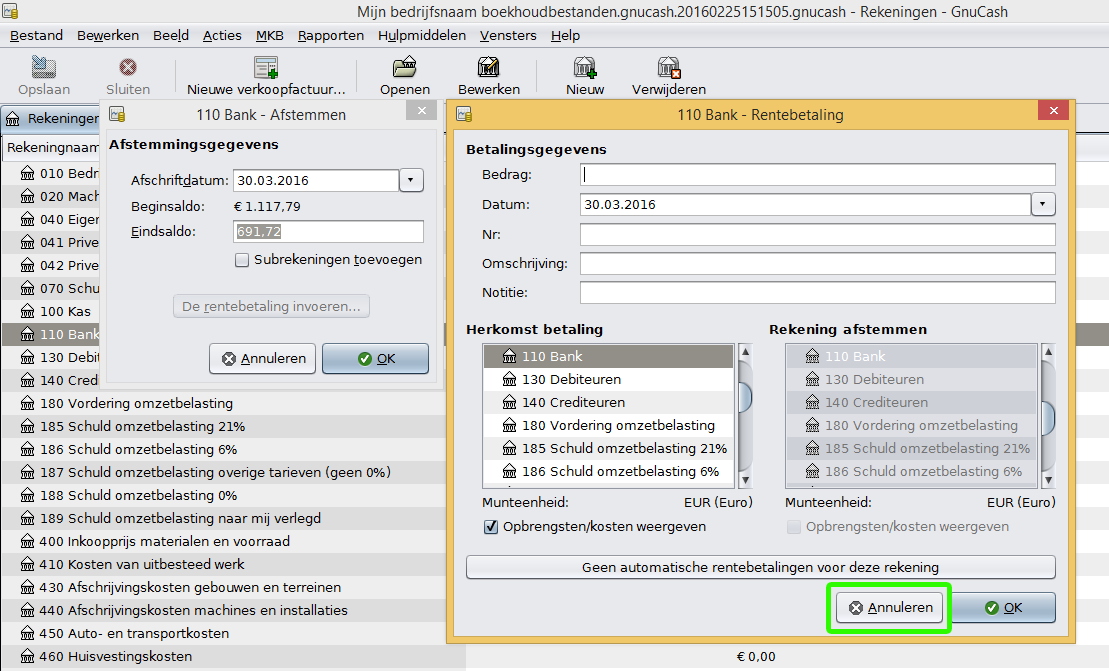Toggle Subrekeningen toevoegen checkbox
The image size is (1109, 671).
click(x=242, y=260)
